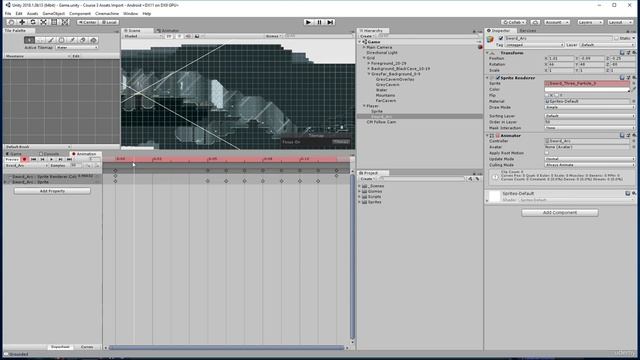Jump to the last keyframe in Animation
Viewport: 640px width, 360px height.
(x=69, y=160)
